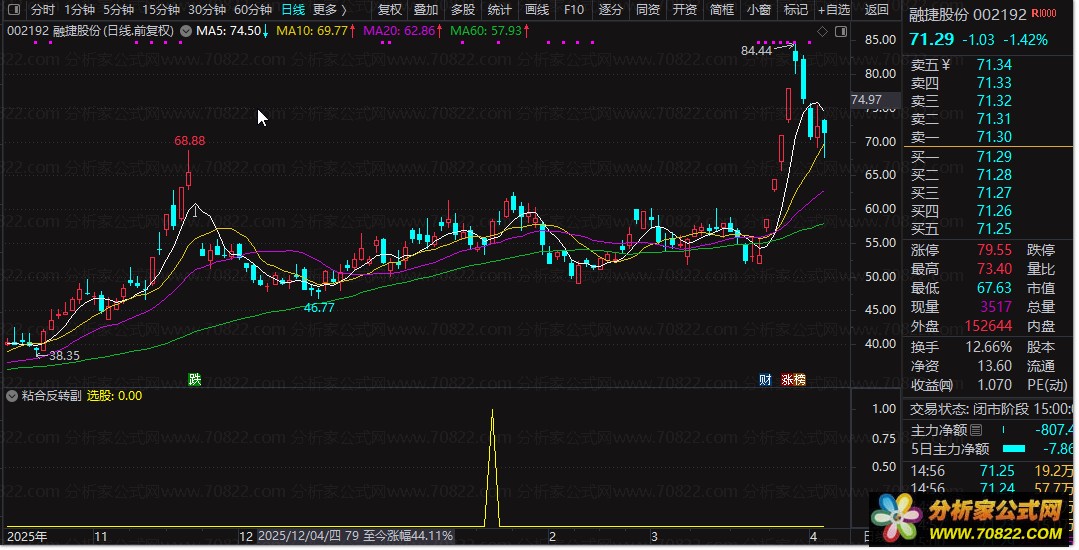
Task: Click the 标记 mark button
Action: [795, 10]
